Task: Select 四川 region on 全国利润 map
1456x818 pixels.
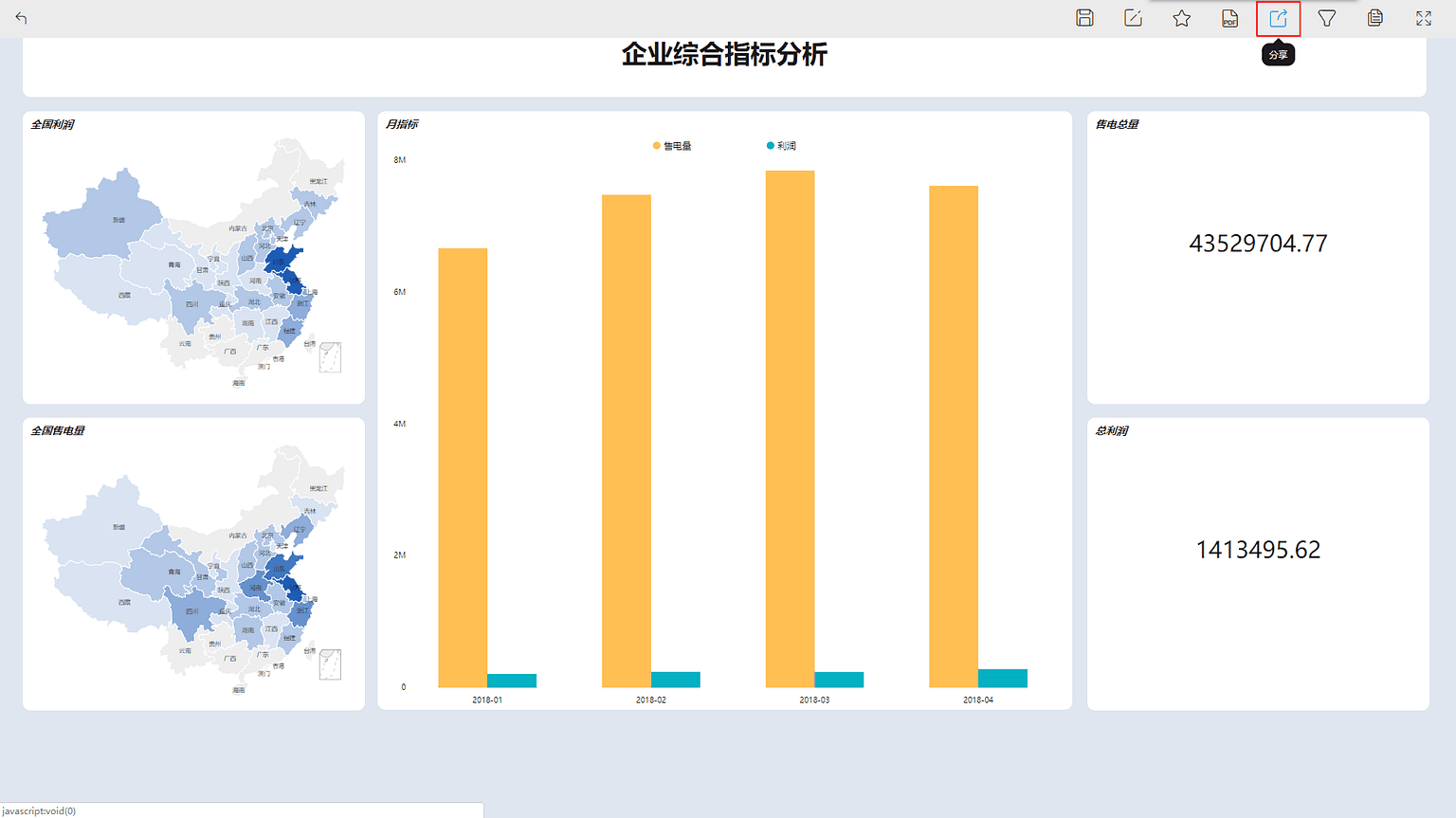Action: [x=192, y=304]
